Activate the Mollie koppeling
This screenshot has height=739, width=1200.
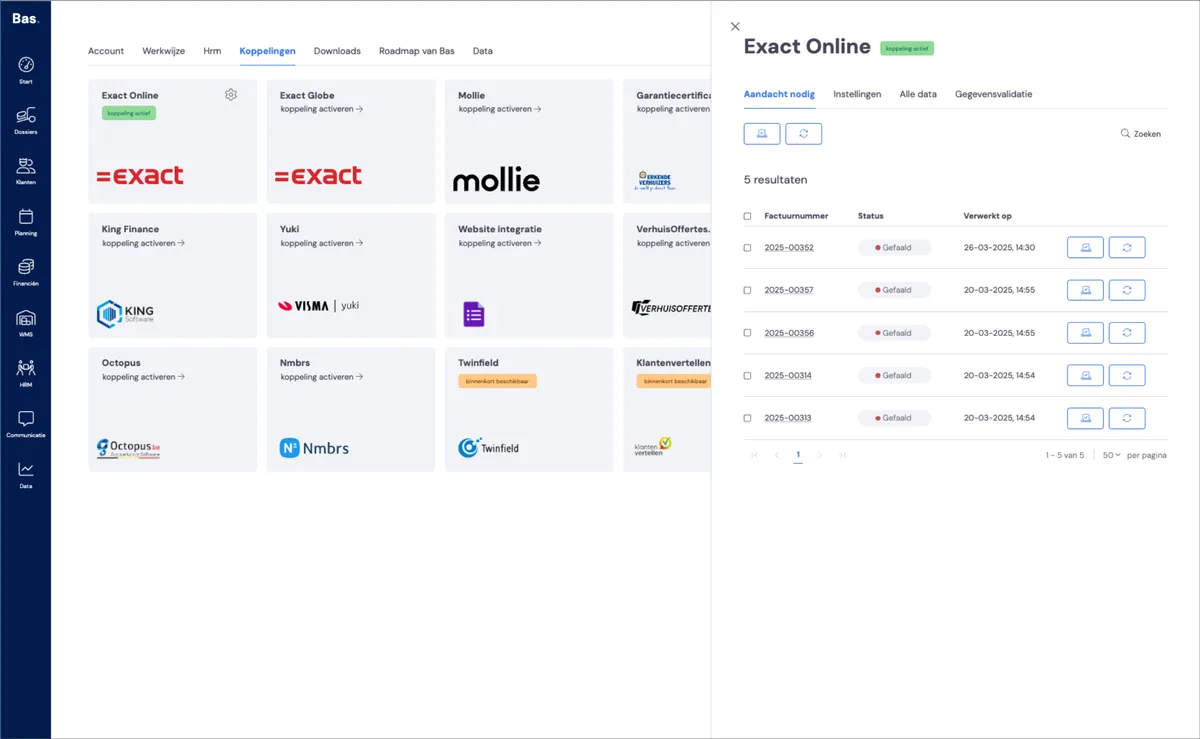click(500, 109)
